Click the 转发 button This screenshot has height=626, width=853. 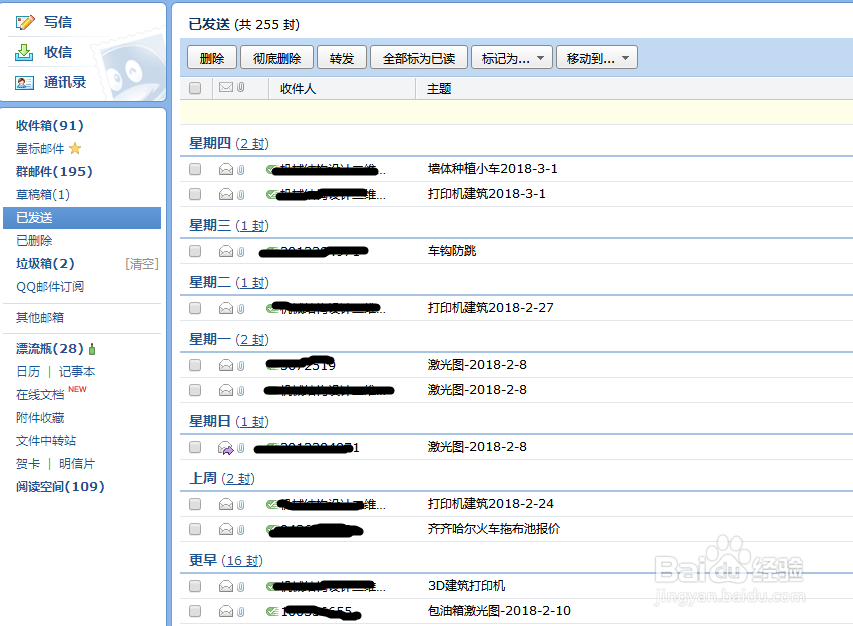point(342,57)
